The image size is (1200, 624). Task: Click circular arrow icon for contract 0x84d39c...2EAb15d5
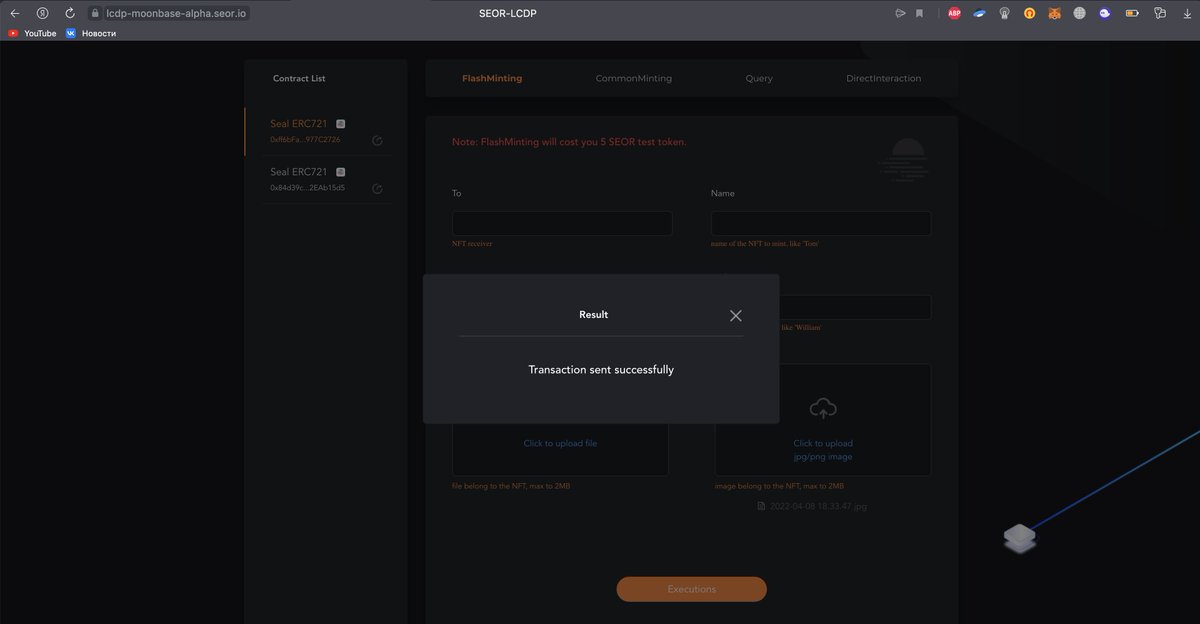[x=377, y=189]
